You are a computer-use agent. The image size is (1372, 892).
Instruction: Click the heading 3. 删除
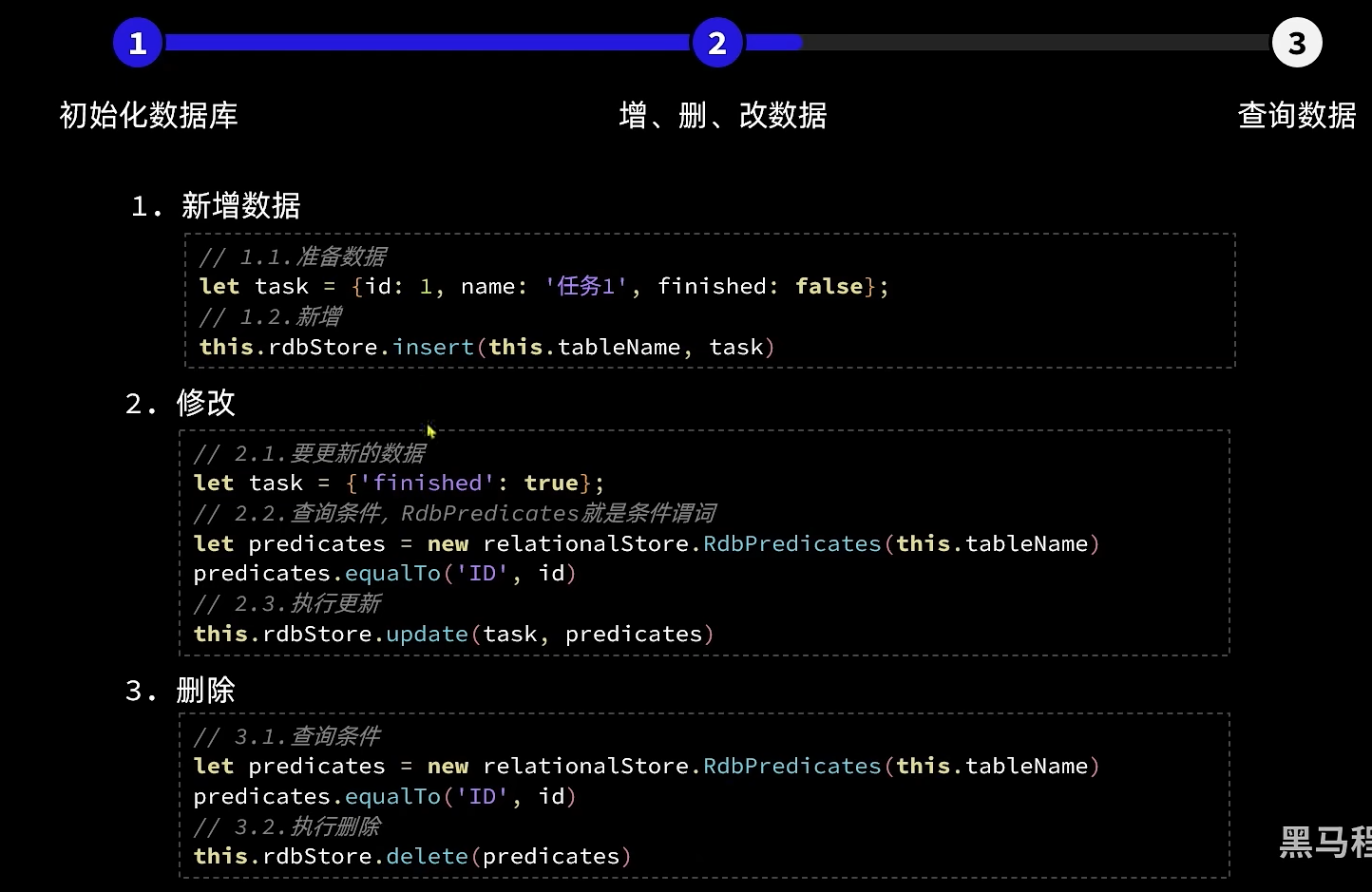[x=181, y=691]
